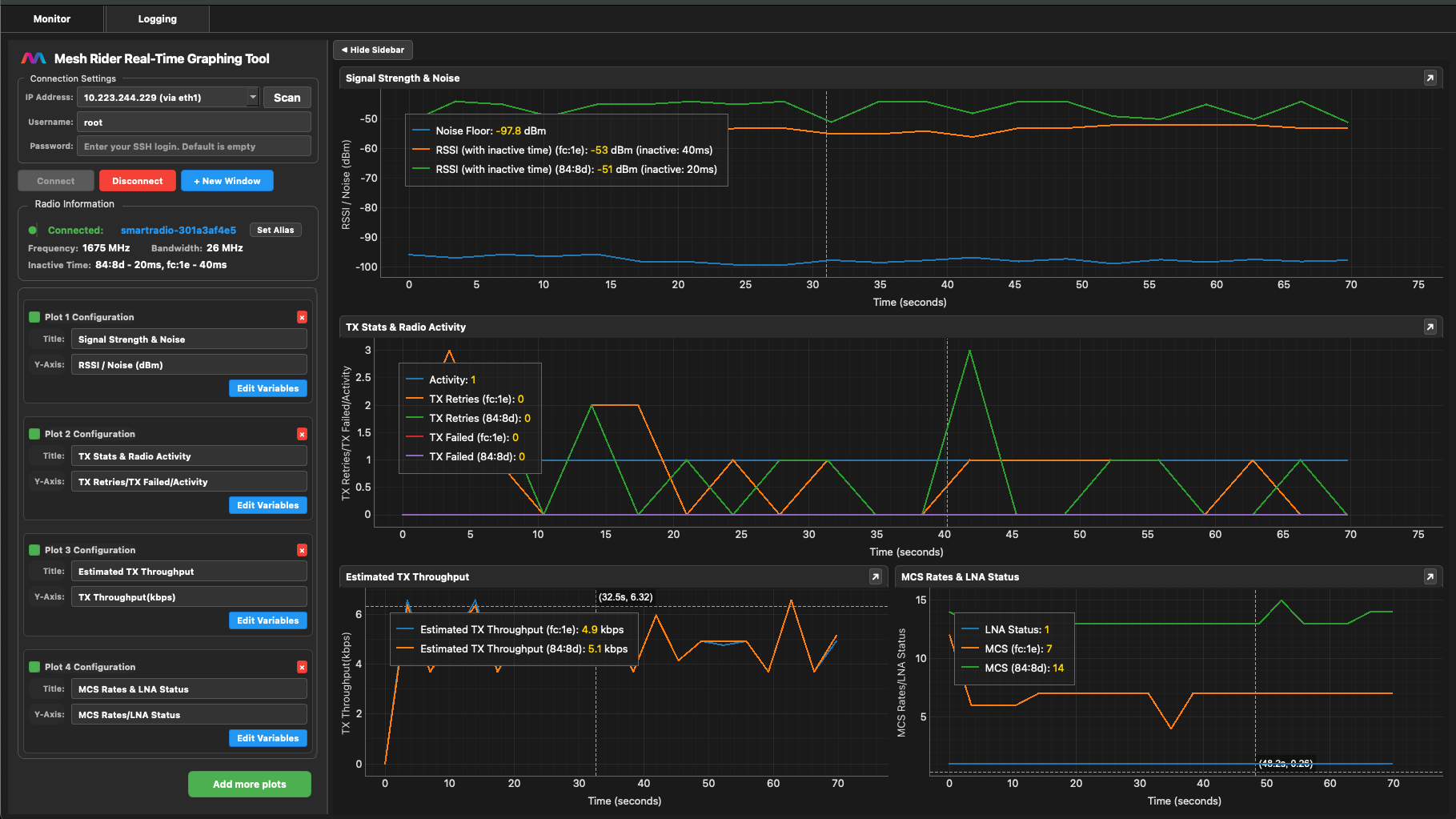Pop out the MCS Rates & LNA Status chart
Viewport: 1456px width, 819px height.
pyautogui.click(x=1430, y=576)
